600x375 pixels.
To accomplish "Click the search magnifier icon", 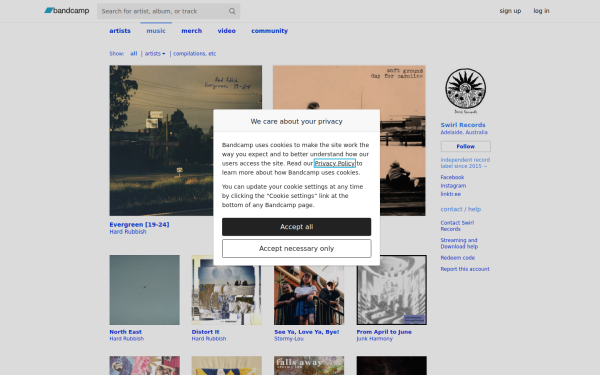I will (232, 11).
